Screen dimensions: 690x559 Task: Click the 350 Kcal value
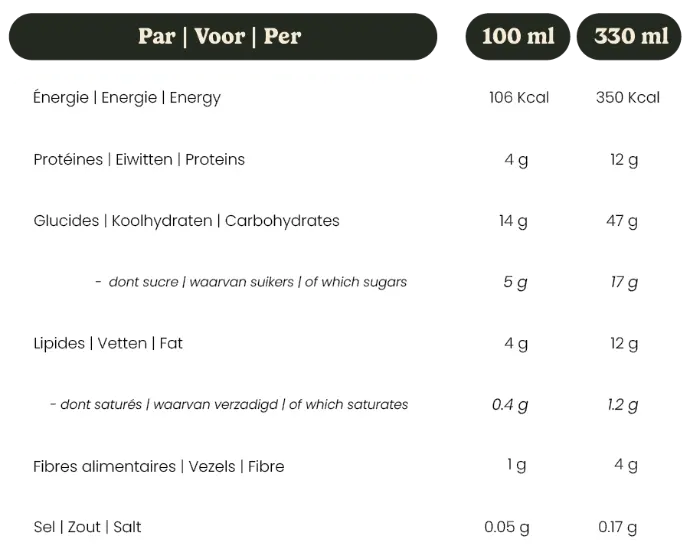coord(627,98)
